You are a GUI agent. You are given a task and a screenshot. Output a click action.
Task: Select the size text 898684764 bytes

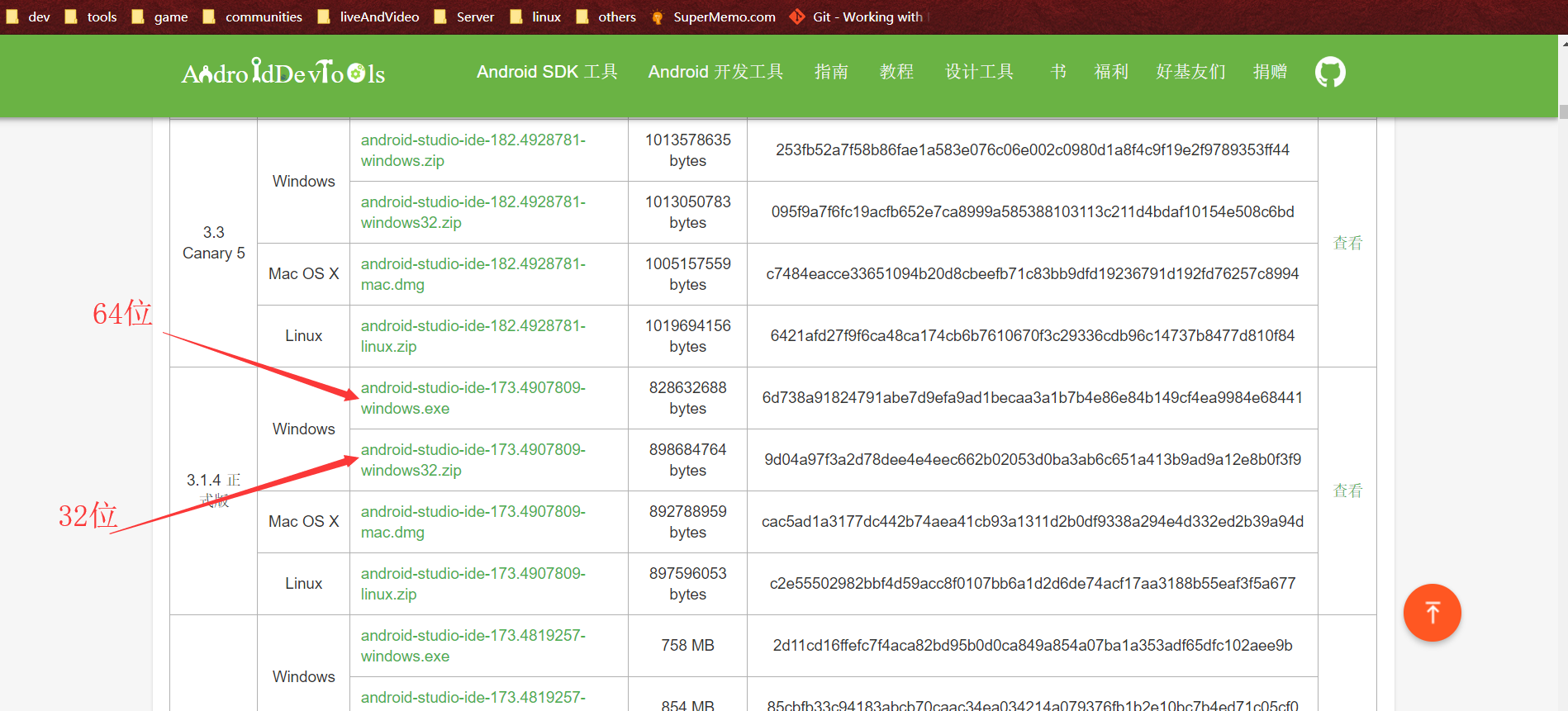click(687, 460)
